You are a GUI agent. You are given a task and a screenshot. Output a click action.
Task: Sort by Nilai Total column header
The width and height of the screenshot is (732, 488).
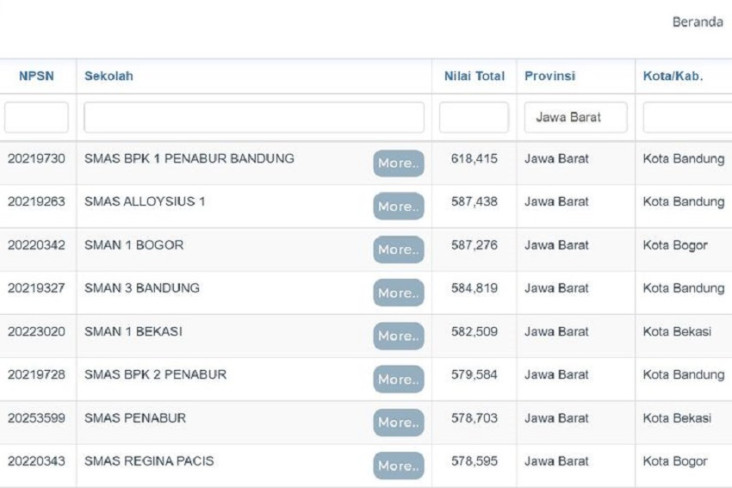coord(474,76)
